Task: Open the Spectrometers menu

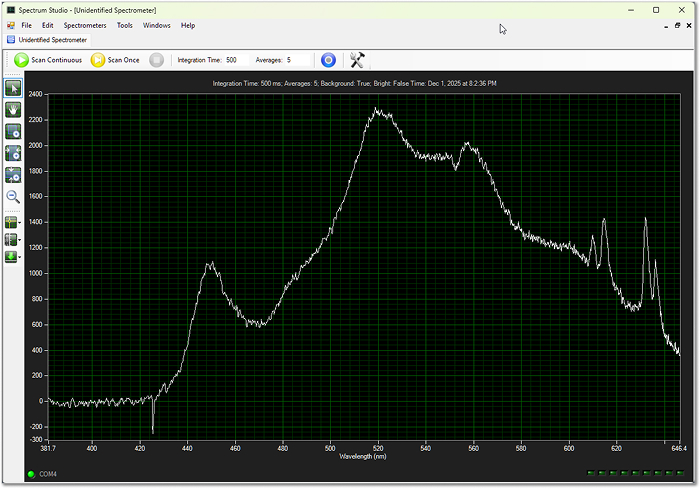Action: 85,25
